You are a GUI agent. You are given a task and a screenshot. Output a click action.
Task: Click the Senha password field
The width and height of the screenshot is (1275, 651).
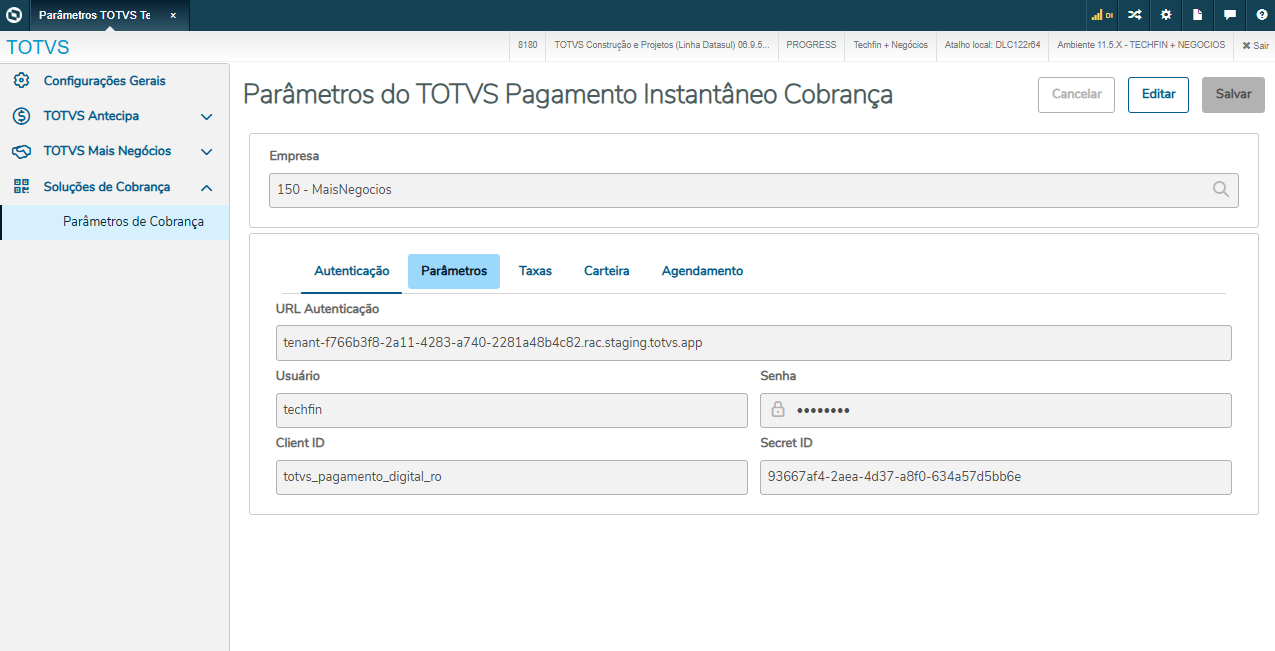click(x=995, y=410)
